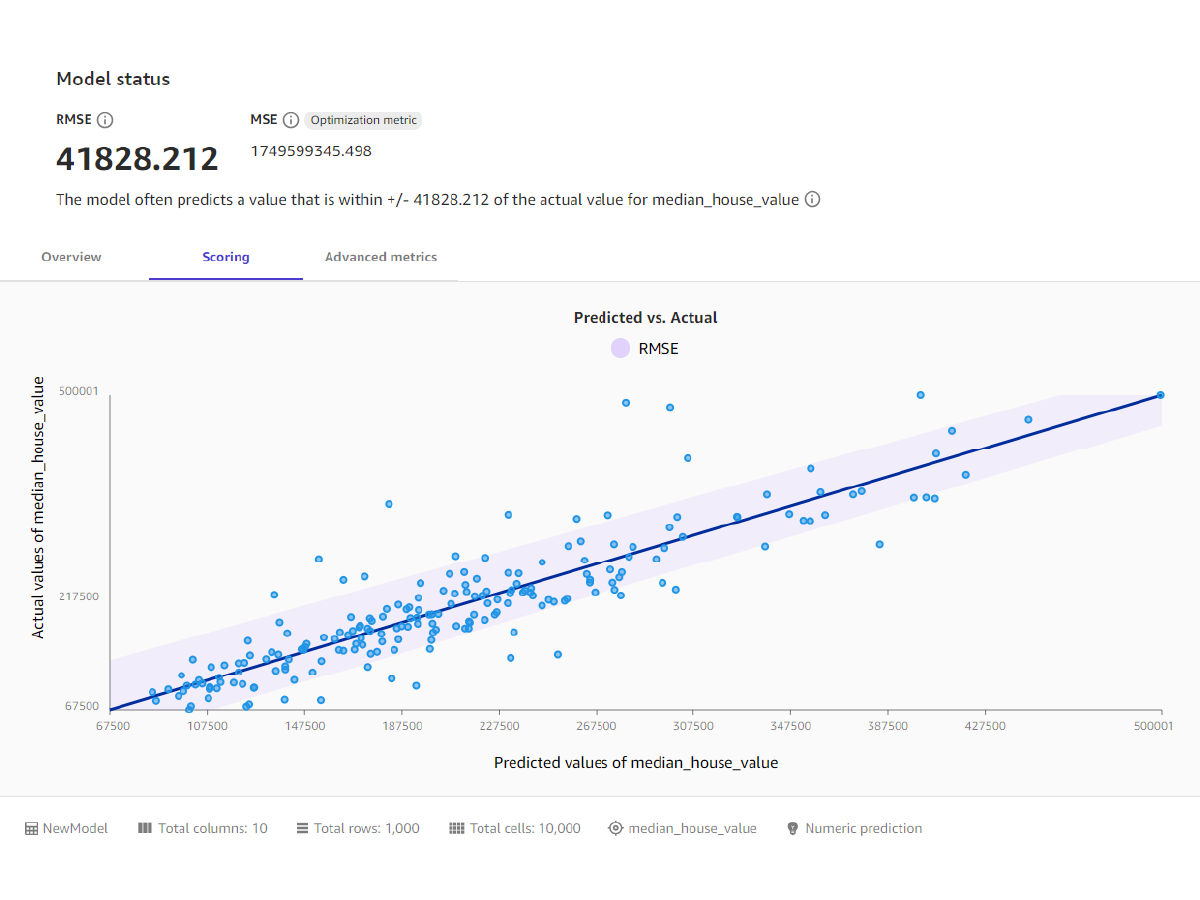
Task: Click the Total columns icon
Action: [145, 828]
